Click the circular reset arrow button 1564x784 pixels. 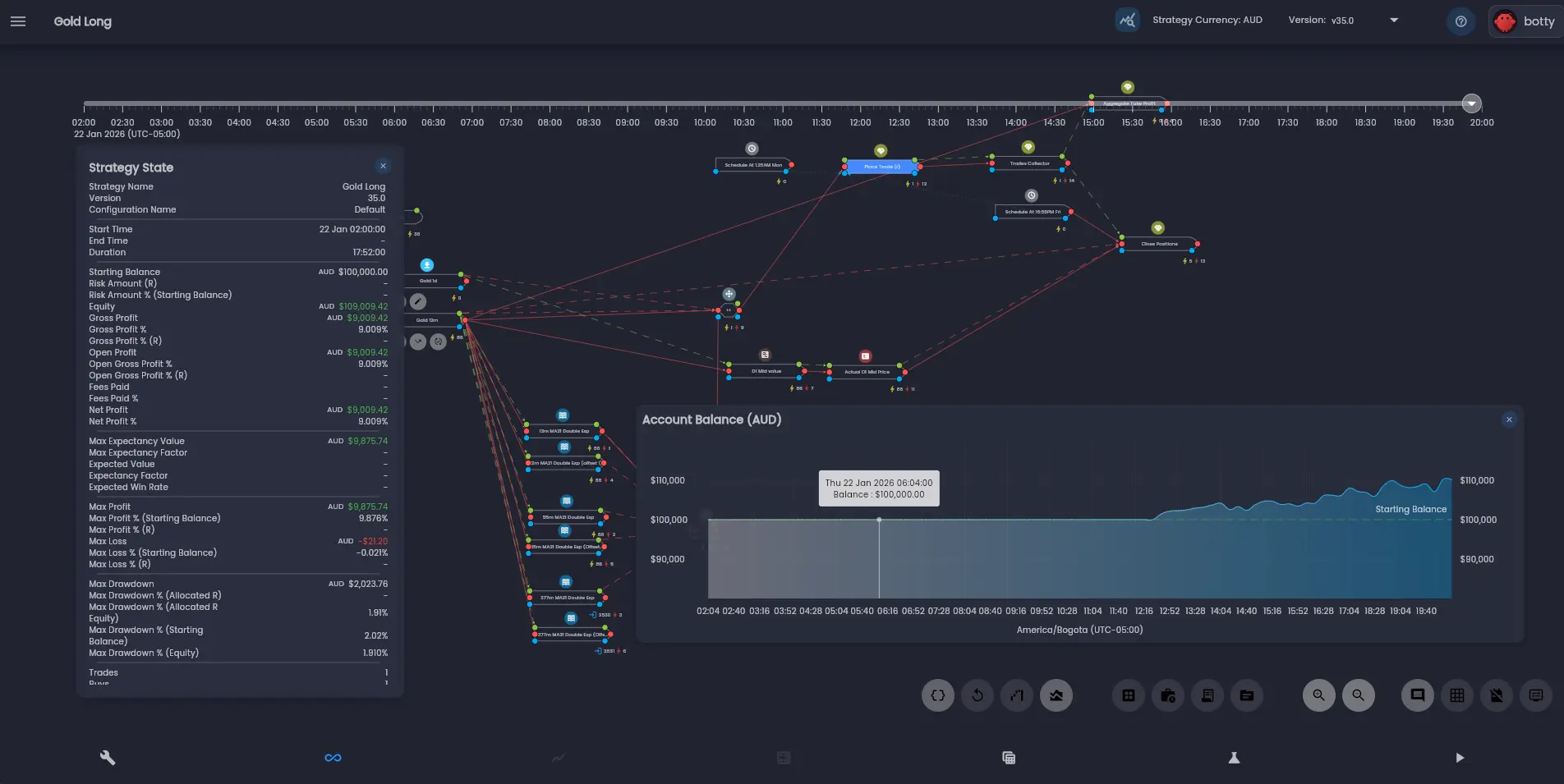977,695
